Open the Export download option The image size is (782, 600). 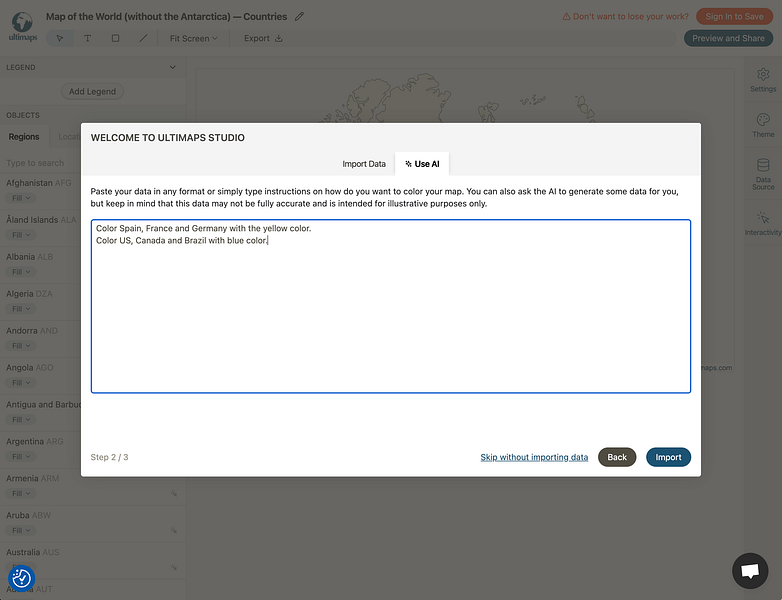coord(263,38)
